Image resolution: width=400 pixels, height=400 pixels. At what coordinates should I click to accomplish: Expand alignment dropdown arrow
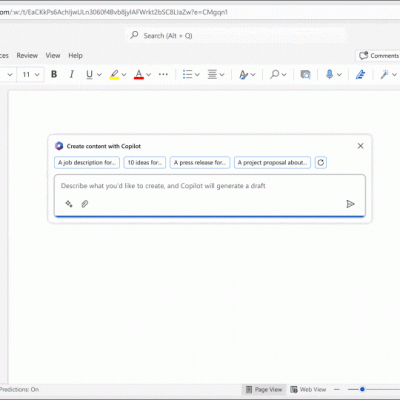[222, 74]
